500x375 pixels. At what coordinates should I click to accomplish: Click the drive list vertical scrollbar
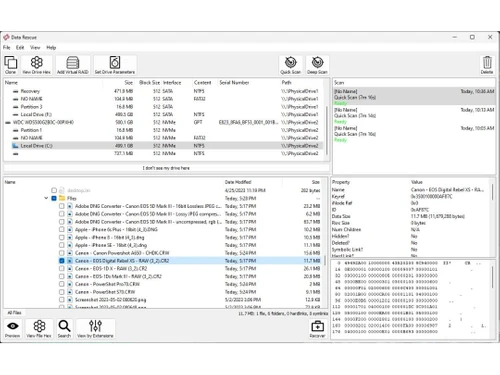point(327,130)
